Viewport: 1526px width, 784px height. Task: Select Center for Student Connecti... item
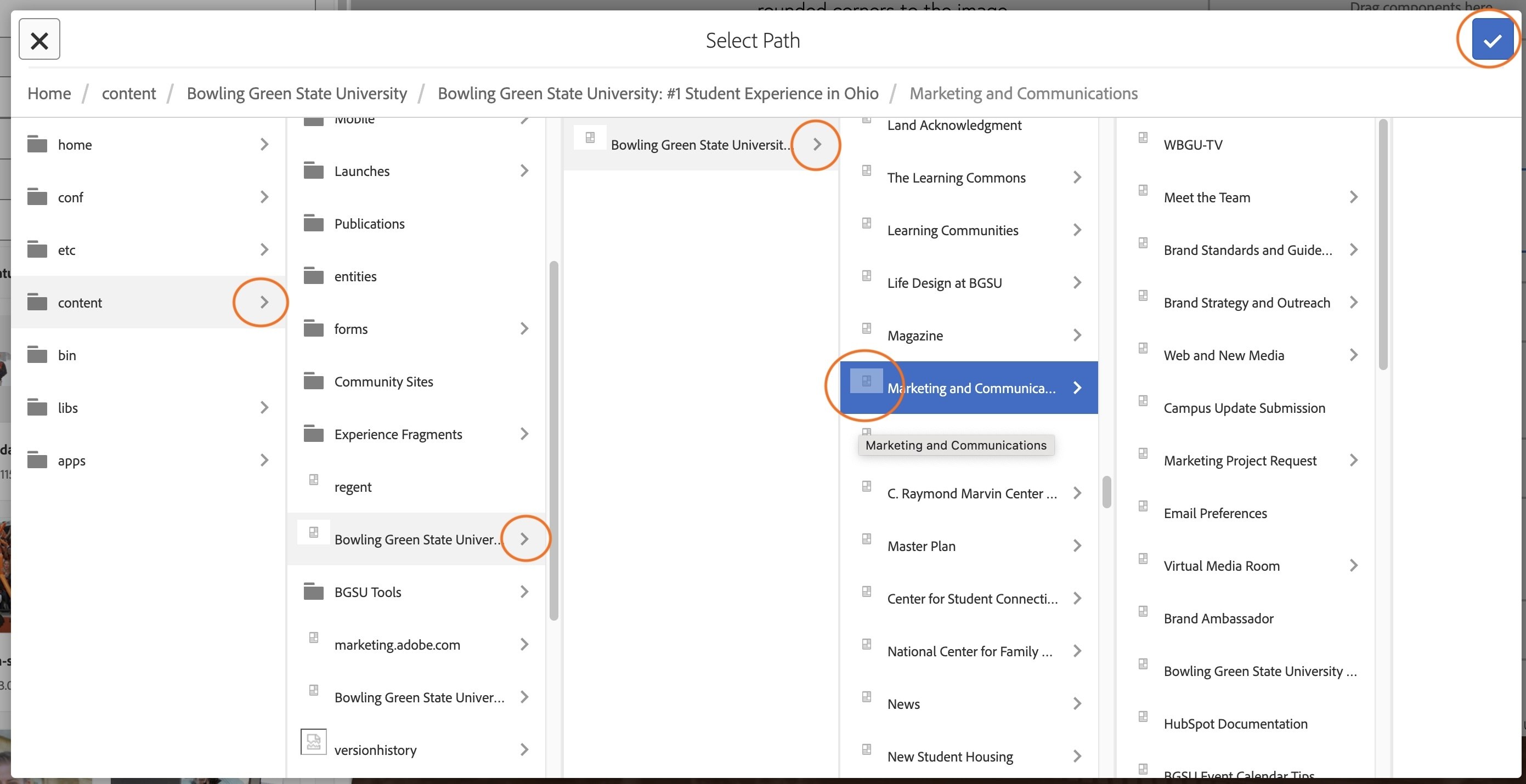[969, 598]
